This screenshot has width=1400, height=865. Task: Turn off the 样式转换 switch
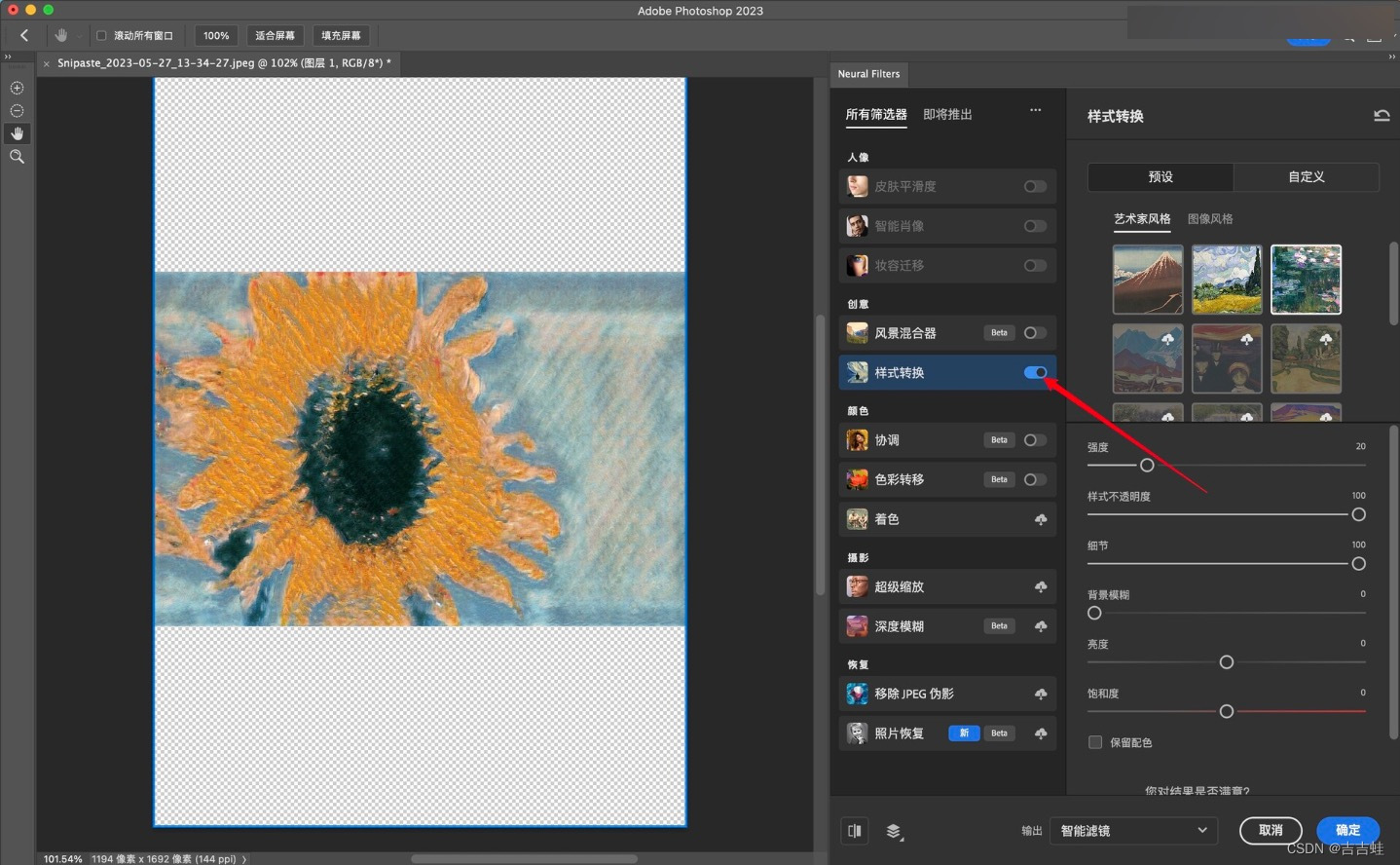1035,372
